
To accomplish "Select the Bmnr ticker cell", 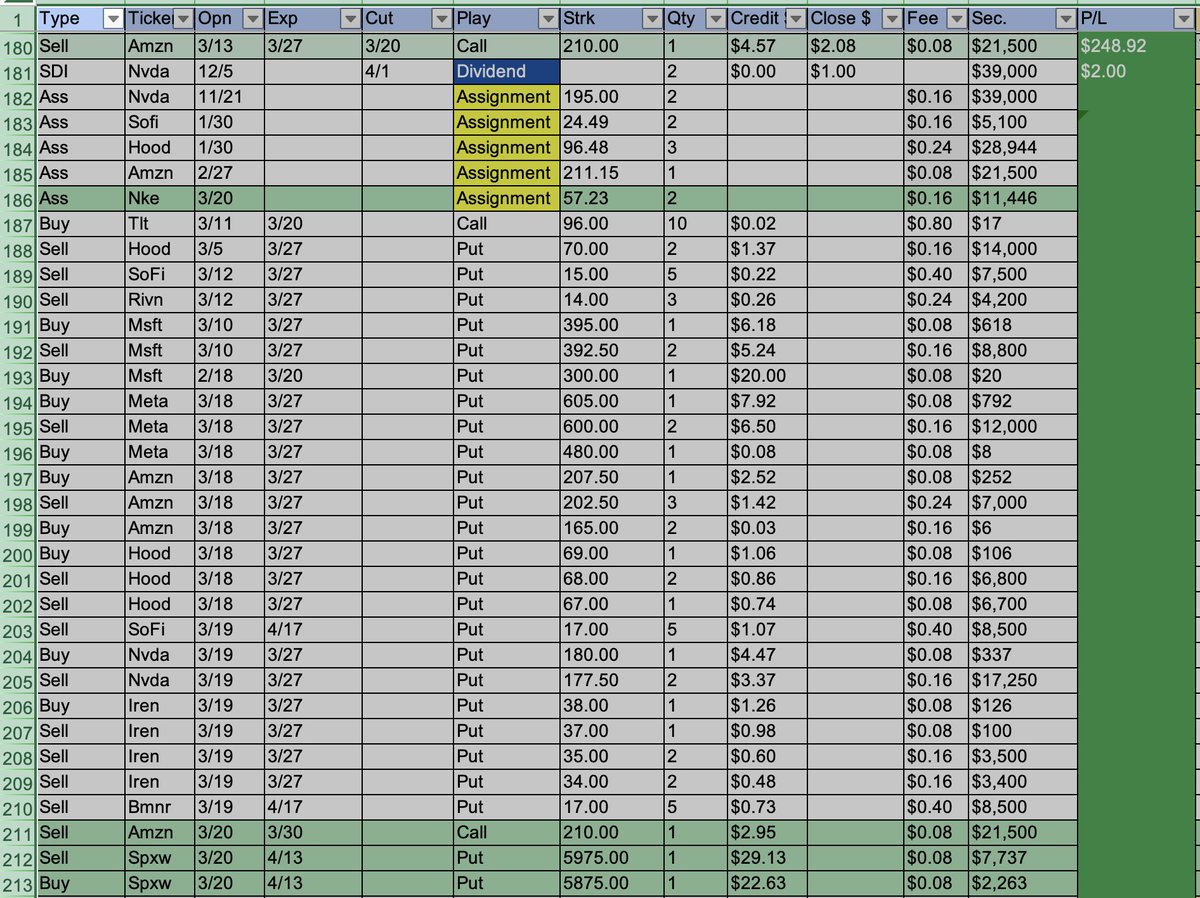I will pos(160,807).
